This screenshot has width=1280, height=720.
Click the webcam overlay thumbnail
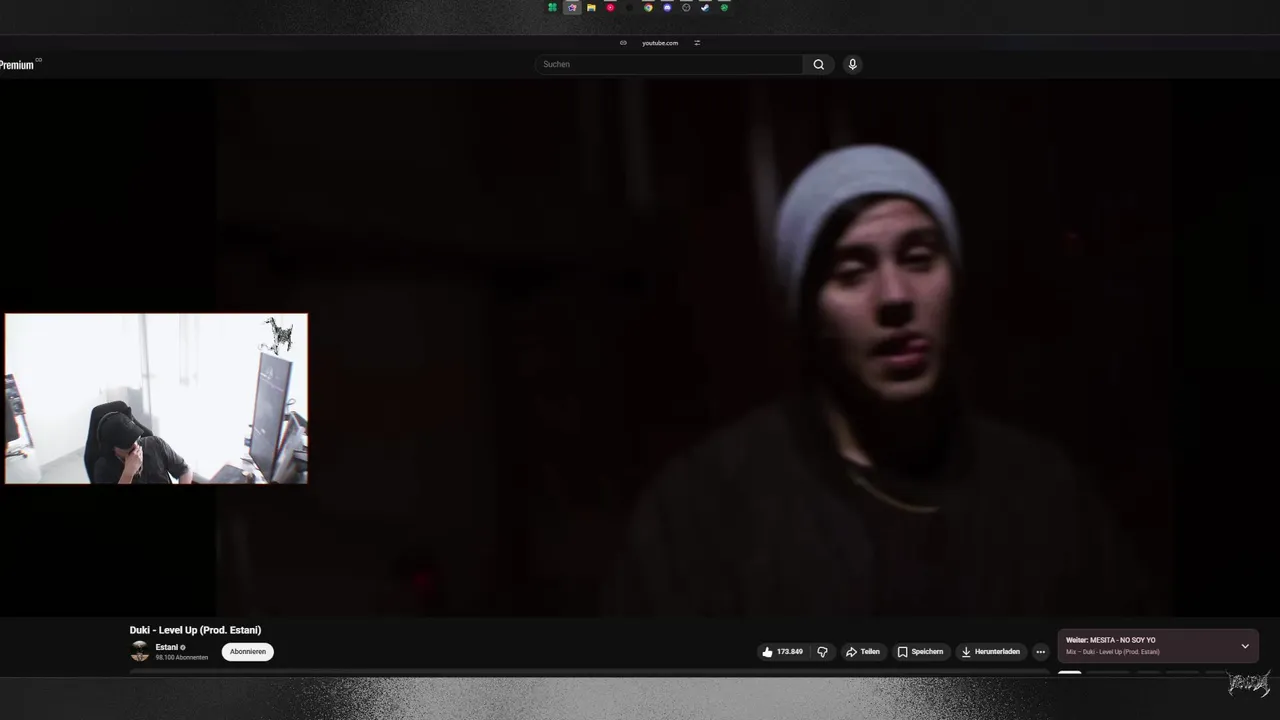156,398
